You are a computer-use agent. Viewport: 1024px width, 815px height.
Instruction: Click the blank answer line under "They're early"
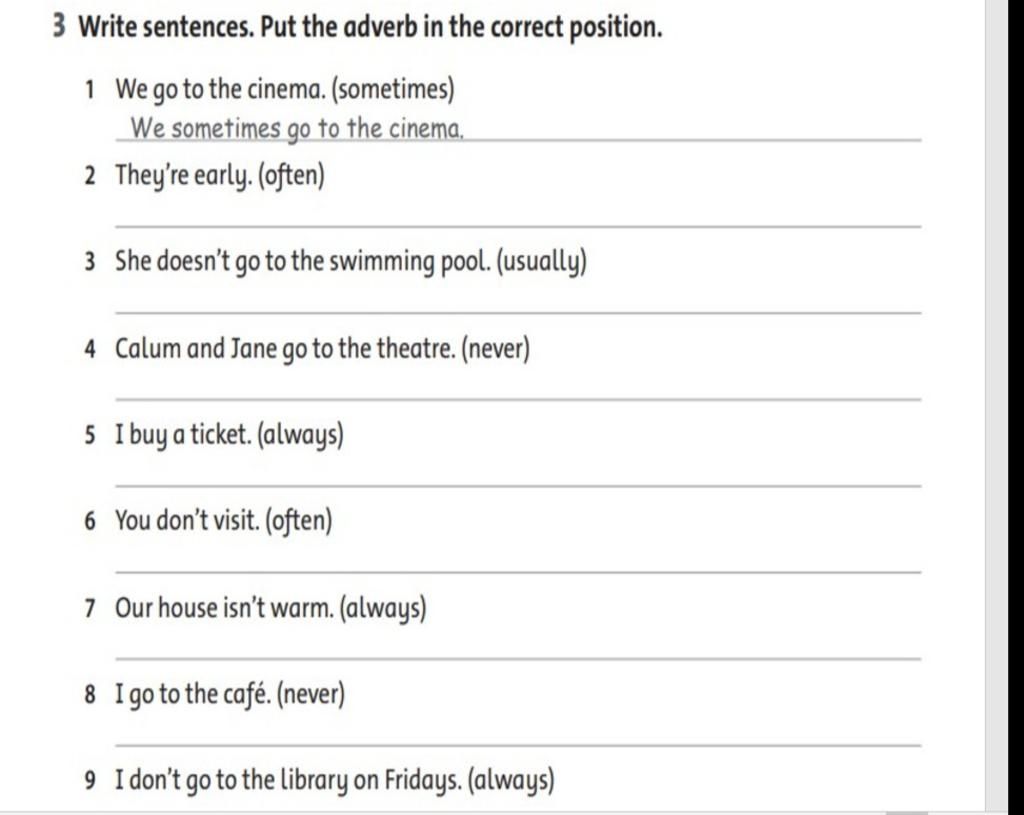pyautogui.click(x=518, y=226)
